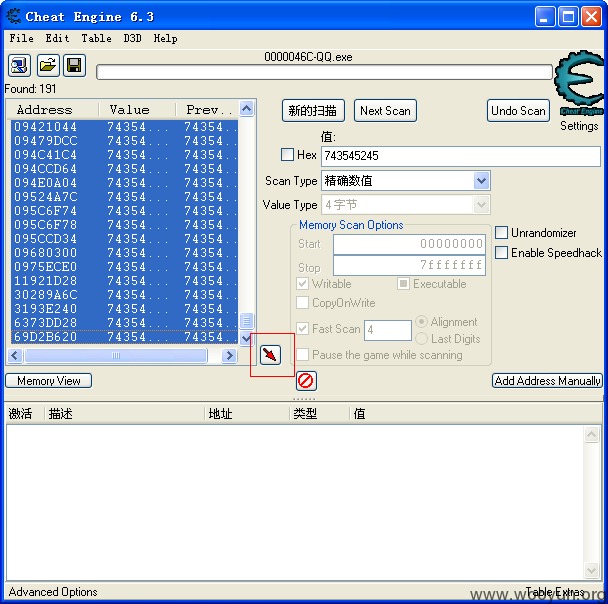Check Enable Speedhack
This screenshot has height=604, width=608.
tap(501, 253)
